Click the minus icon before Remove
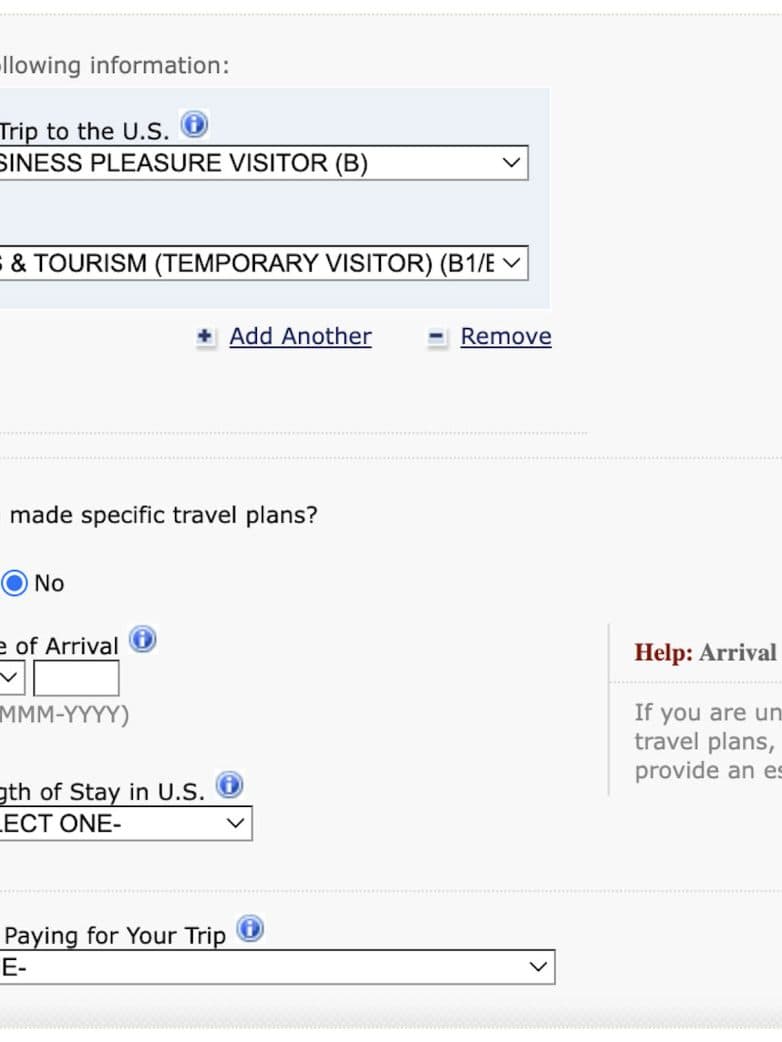782x1042 pixels. pos(437,338)
